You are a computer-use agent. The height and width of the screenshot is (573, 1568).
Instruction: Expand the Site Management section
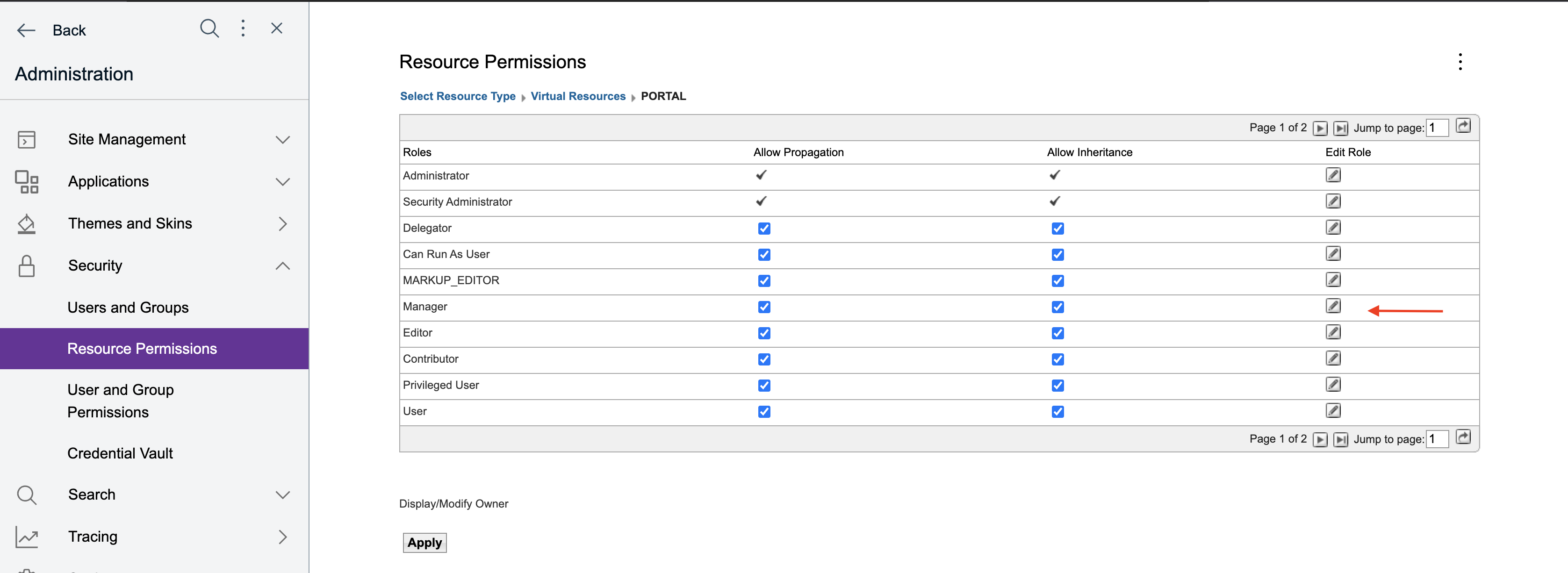[282, 140]
